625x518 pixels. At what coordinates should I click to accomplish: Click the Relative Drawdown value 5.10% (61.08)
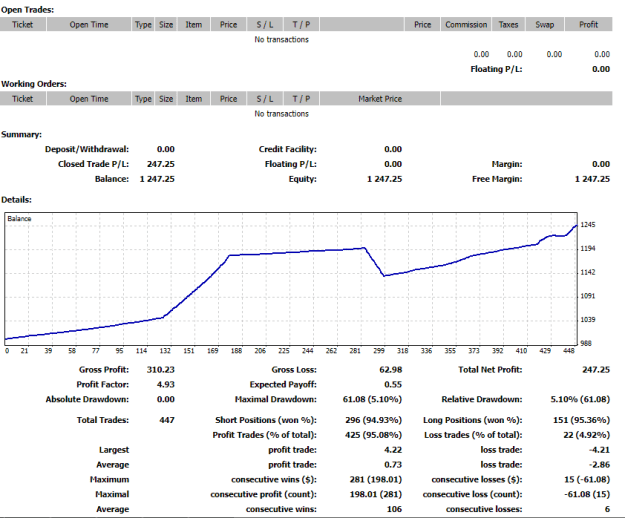580,399
